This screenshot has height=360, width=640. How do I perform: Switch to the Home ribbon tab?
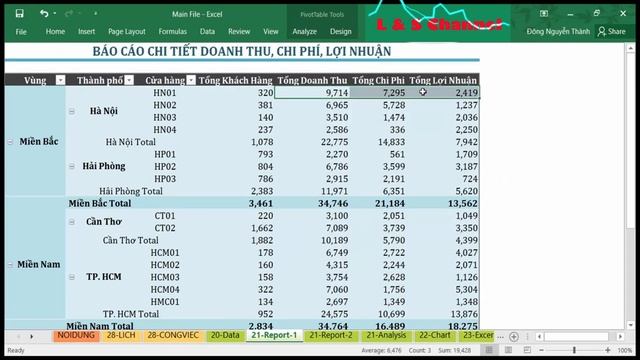pyautogui.click(x=55, y=31)
